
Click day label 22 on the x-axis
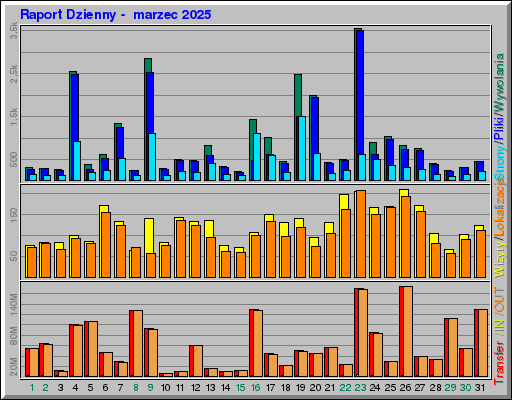pos(345,388)
